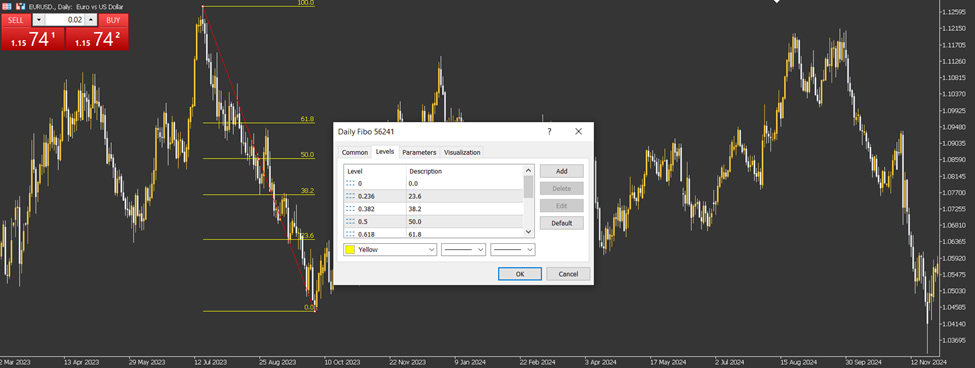This screenshot has height=368, width=975.
Task: Open the Parameters tab
Action: (x=419, y=152)
